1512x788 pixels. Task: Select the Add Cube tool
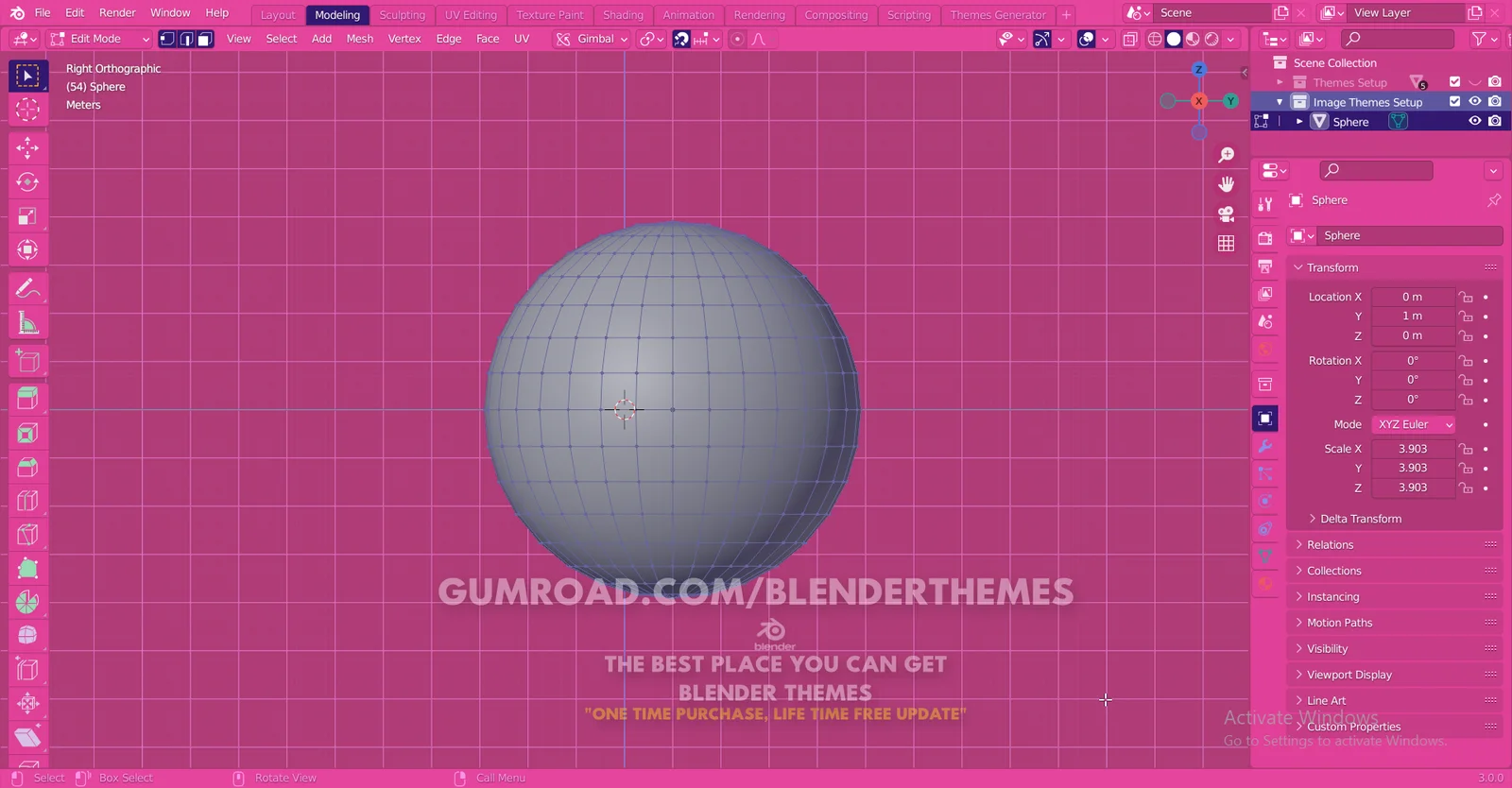(27, 361)
